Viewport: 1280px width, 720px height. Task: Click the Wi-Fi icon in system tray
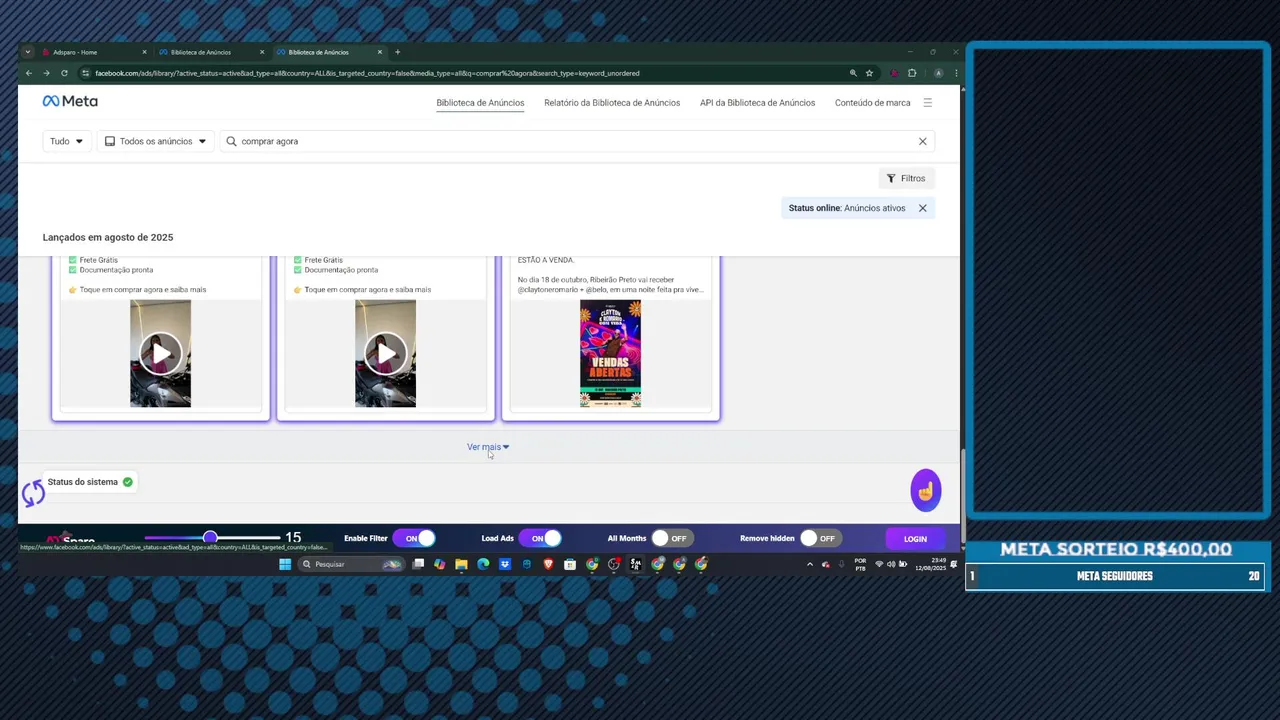879,564
